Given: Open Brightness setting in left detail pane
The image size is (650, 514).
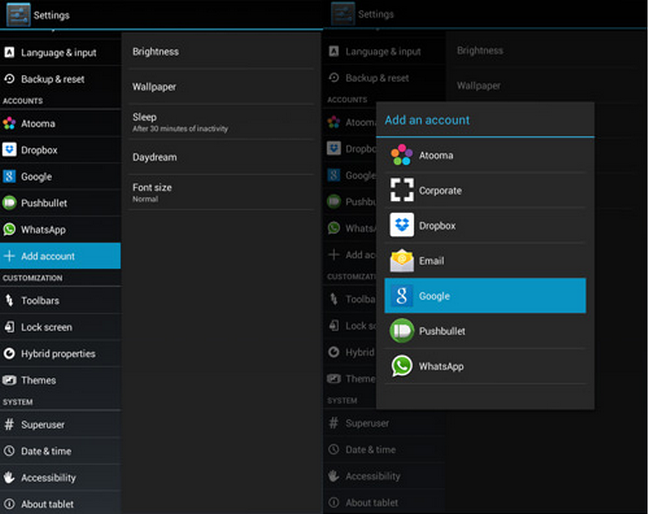Looking at the screenshot, I should coord(221,51).
